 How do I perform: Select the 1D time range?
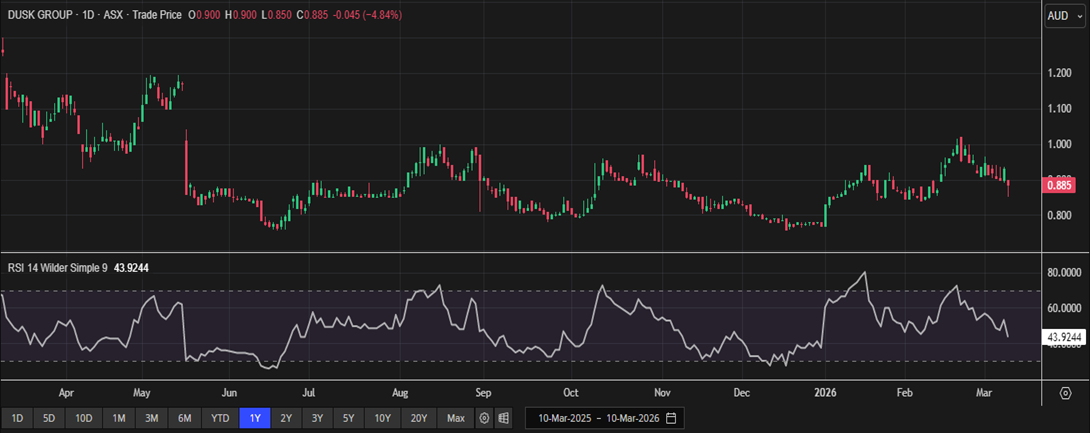point(17,417)
